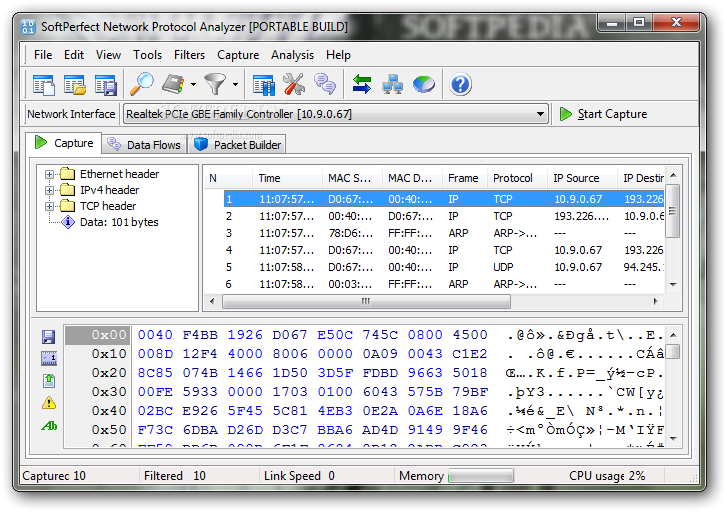
Task: Open the Capture menu
Action: coord(238,55)
